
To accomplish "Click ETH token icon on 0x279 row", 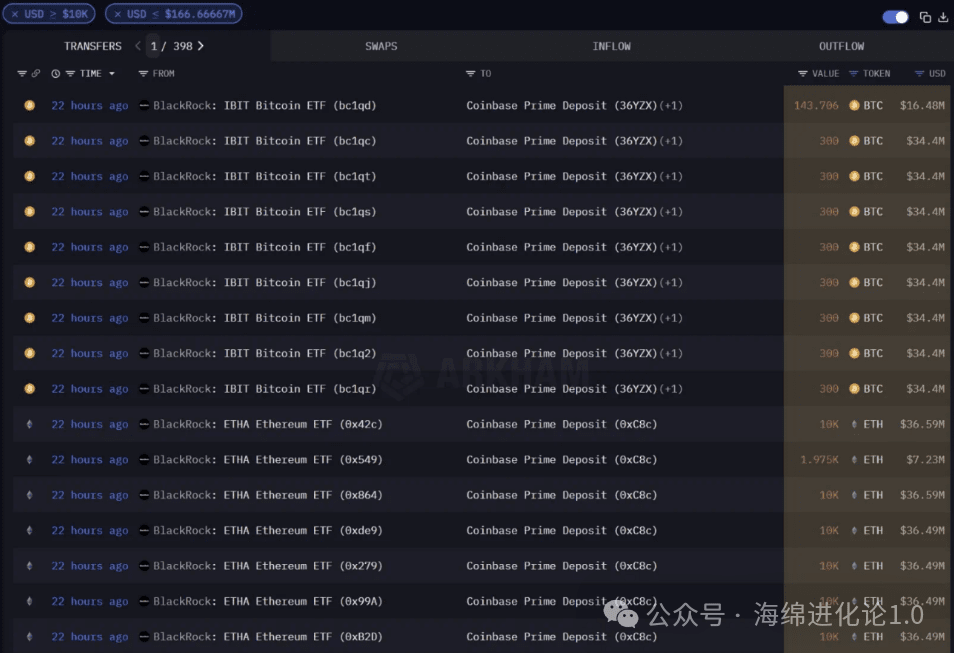I will [854, 565].
